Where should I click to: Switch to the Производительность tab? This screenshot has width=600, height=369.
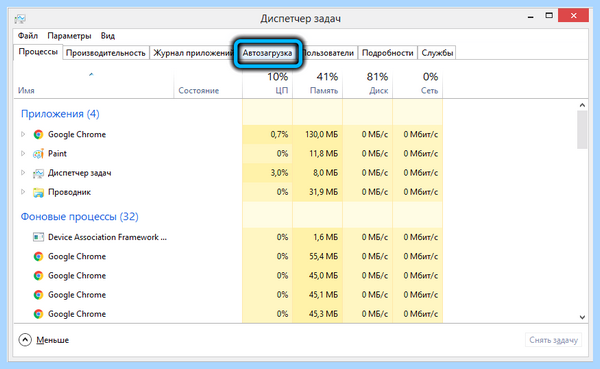click(106, 53)
